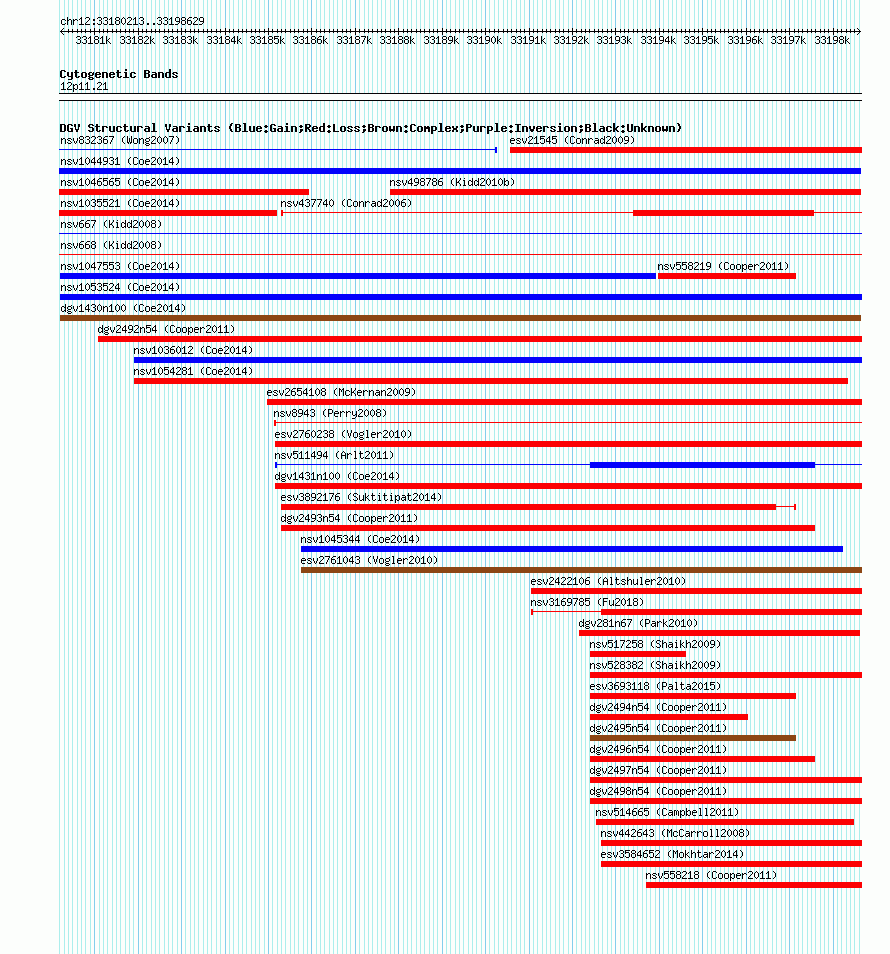Open nsv558219 (Cooper2011) label
The image size is (890, 954).
[x=723, y=266]
